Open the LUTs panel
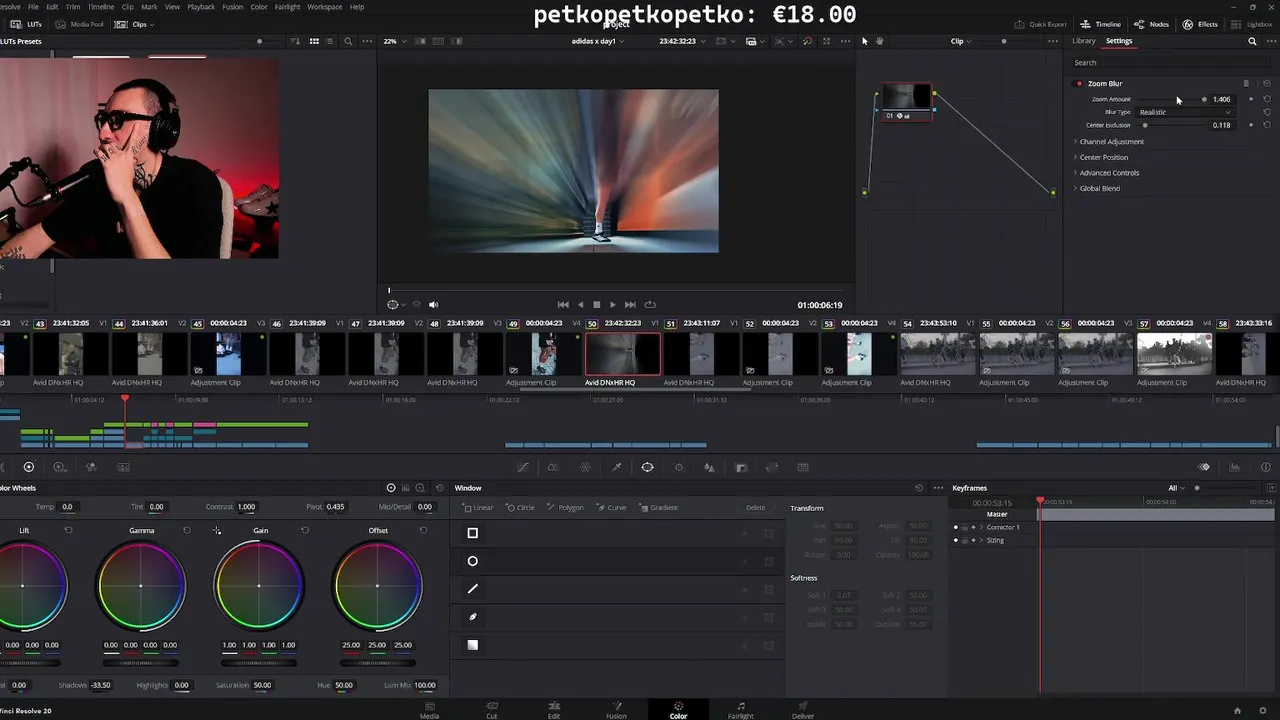This screenshot has width=1280, height=720. coord(27,24)
